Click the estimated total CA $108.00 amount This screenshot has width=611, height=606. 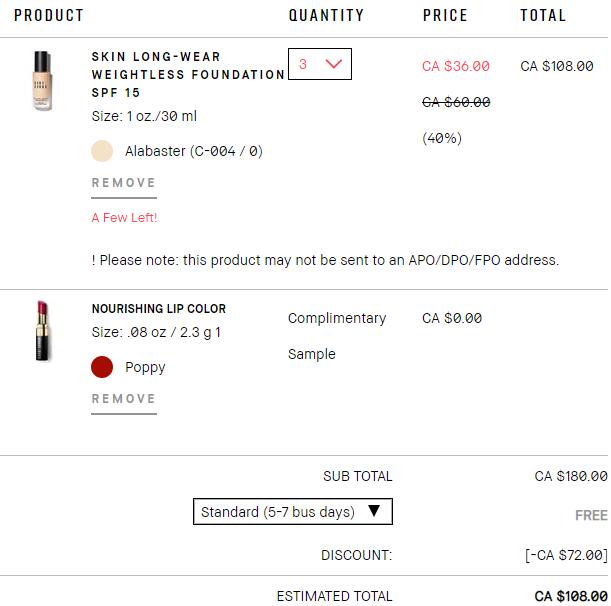tap(571, 596)
